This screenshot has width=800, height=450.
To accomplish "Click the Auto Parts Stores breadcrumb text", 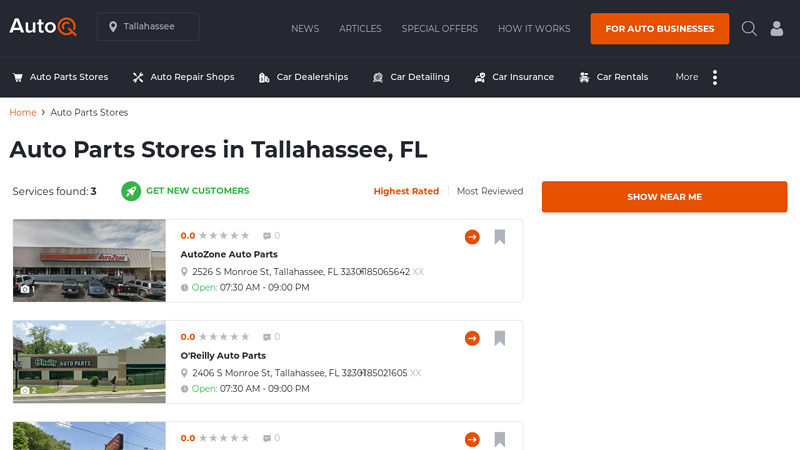I will coord(89,112).
